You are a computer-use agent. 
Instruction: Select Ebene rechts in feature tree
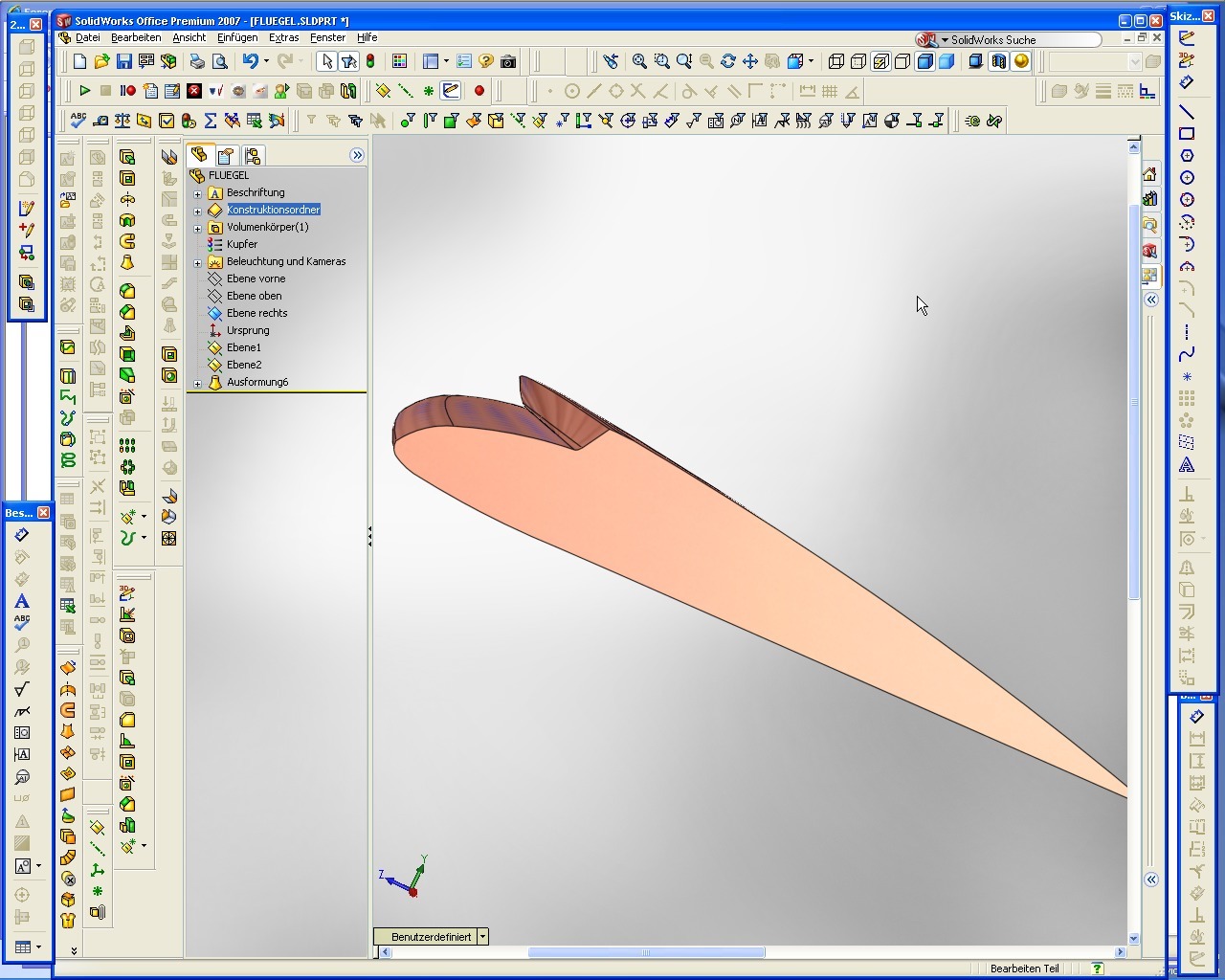point(256,314)
